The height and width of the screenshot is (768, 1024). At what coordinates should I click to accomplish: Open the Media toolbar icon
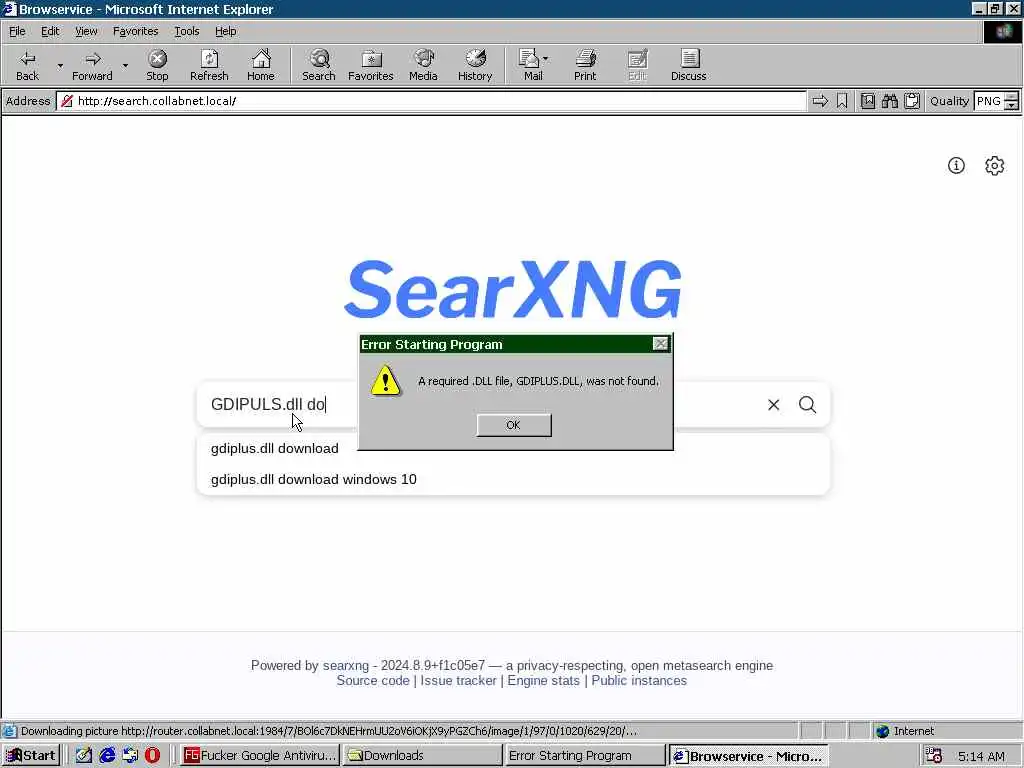pyautogui.click(x=423, y=65)
